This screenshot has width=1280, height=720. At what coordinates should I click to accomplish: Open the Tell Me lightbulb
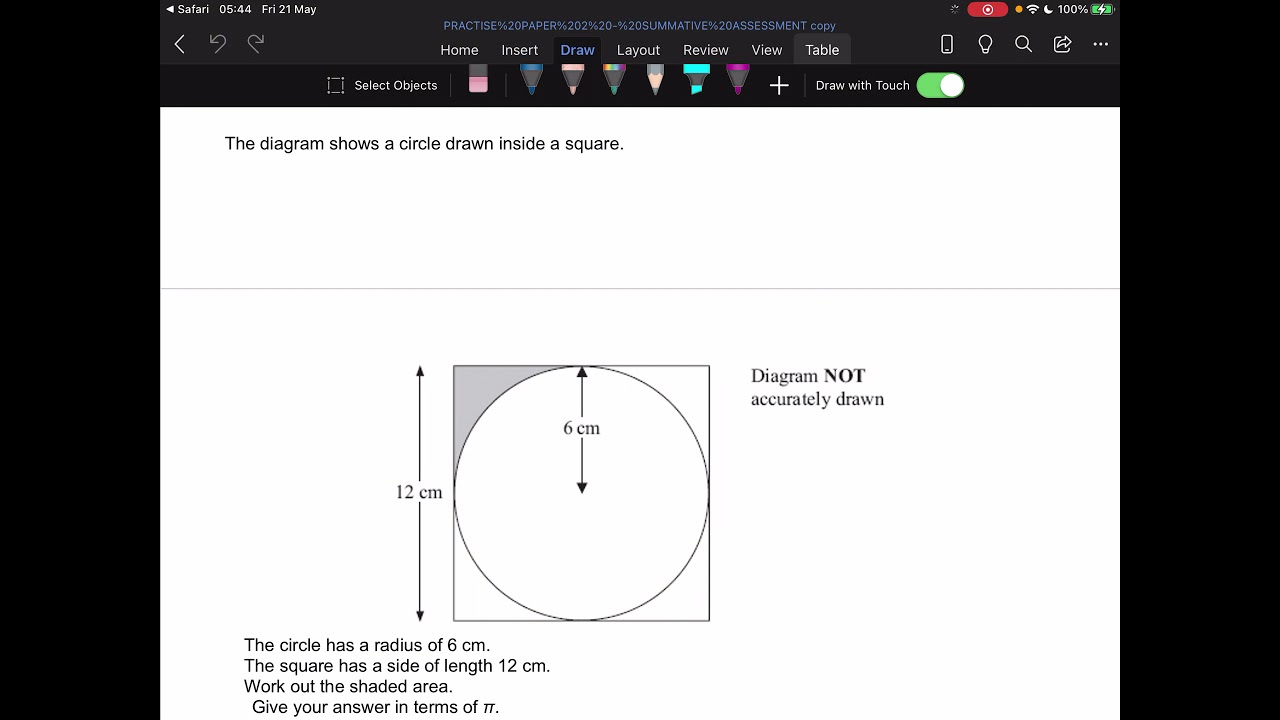click(985, 44)
